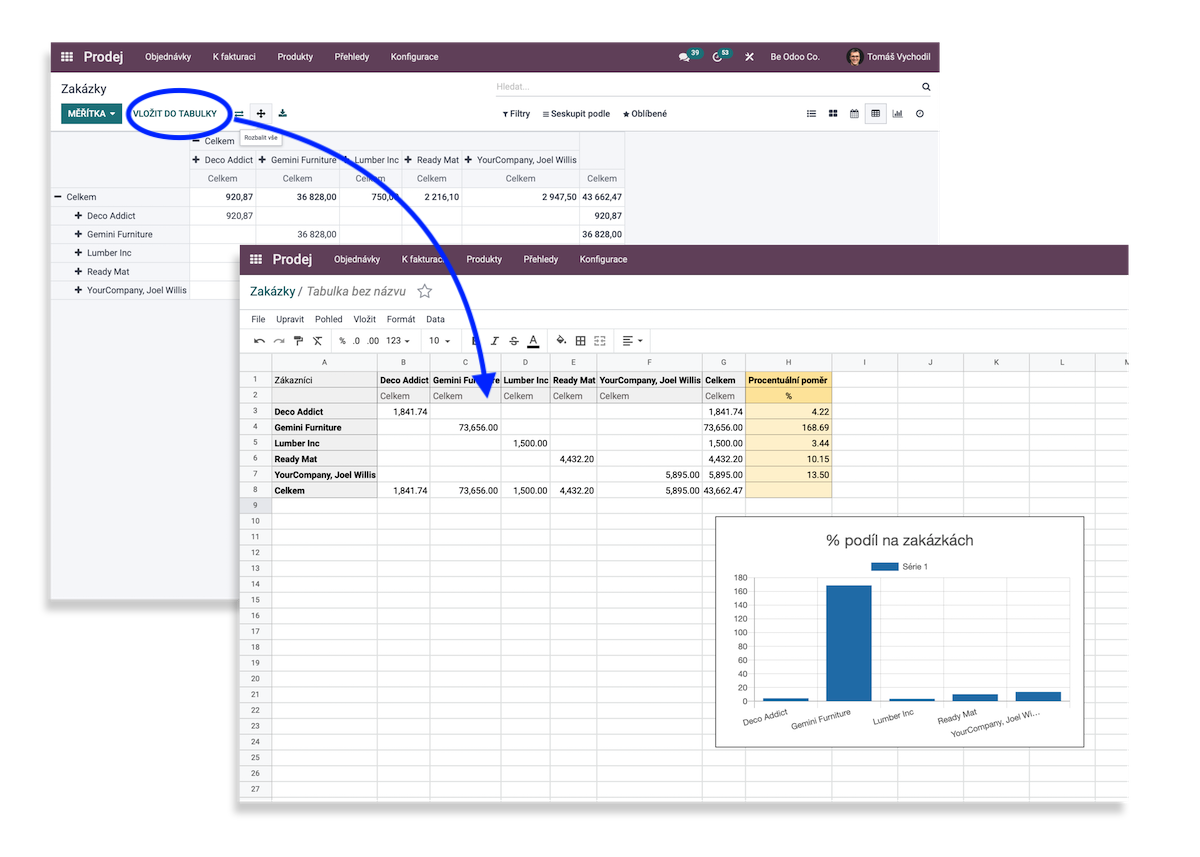Download the pivot table as a spreadsheet file
Screen dimensions: 1200x857
(x=283, y=113)
